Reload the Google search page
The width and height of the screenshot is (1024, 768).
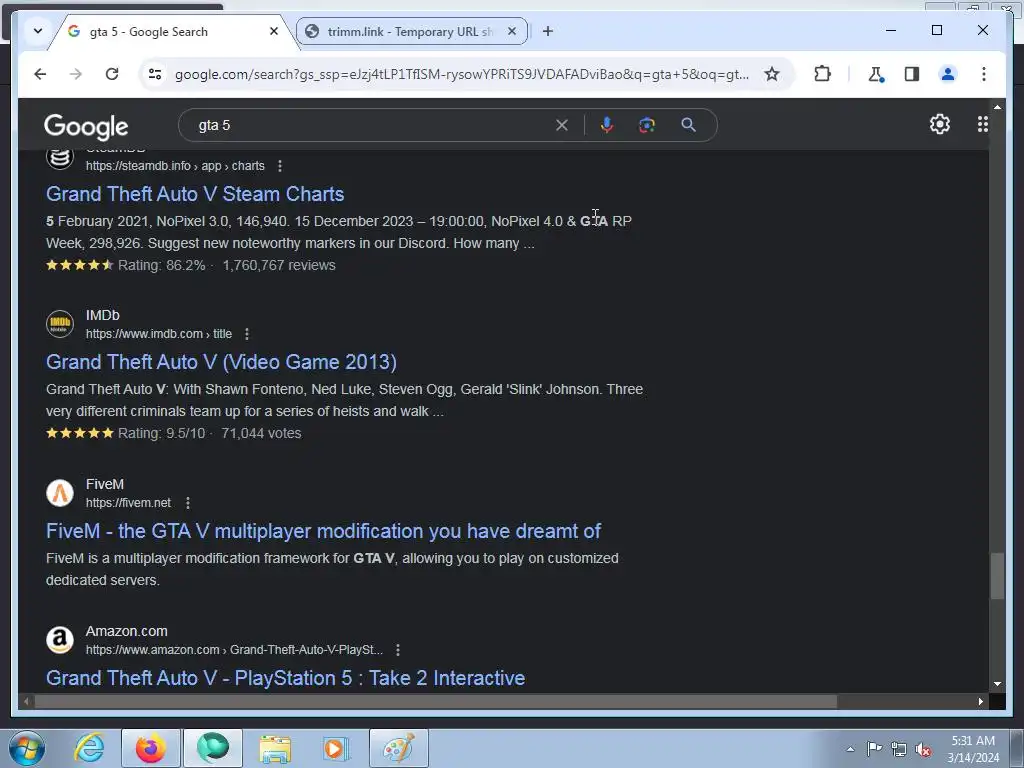point(112,74)
